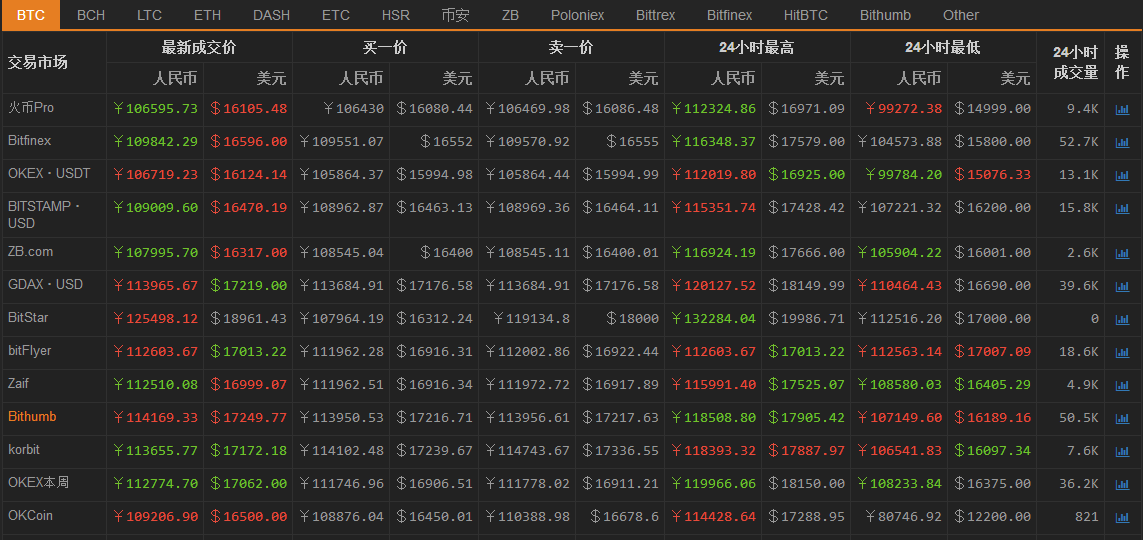Click OKCoin 24h low $12200.00
The image size is (1143, 540).
(x=992, y=517)
